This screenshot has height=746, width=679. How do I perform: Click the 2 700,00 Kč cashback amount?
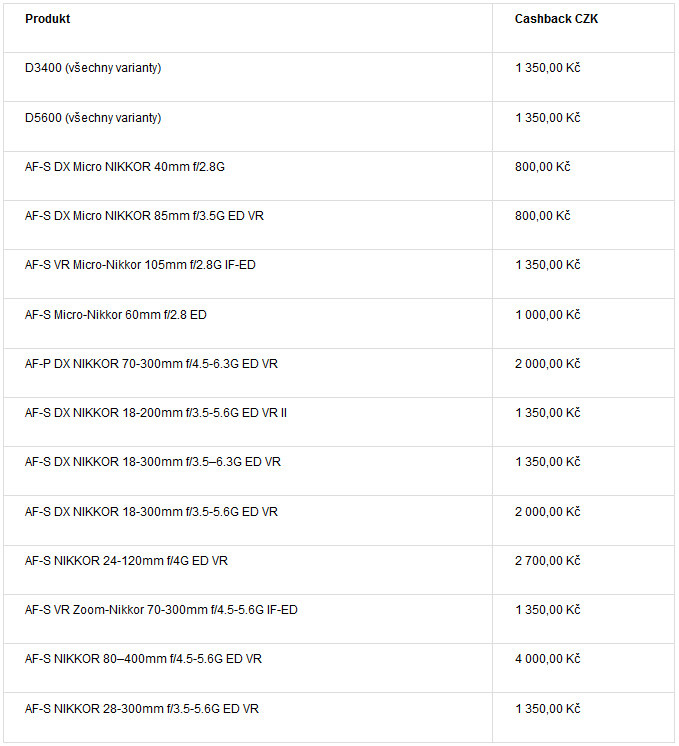tap(547, 561)
